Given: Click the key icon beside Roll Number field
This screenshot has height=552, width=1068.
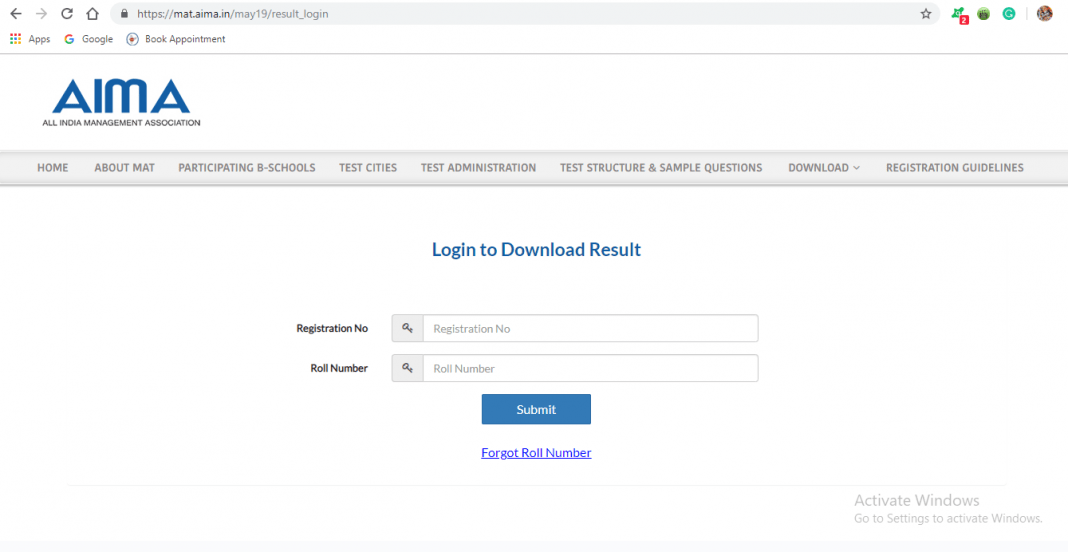Looking at the screenshot, I should pos(407,368).
